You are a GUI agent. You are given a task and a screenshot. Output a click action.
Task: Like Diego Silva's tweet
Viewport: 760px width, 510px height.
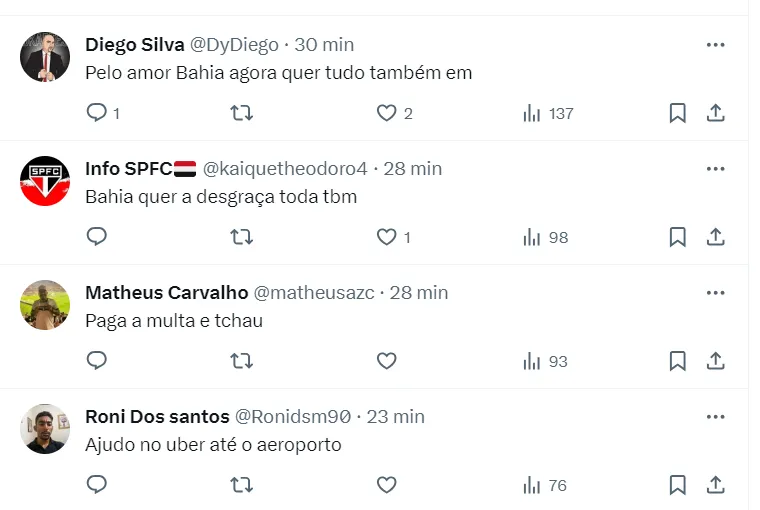387,113
